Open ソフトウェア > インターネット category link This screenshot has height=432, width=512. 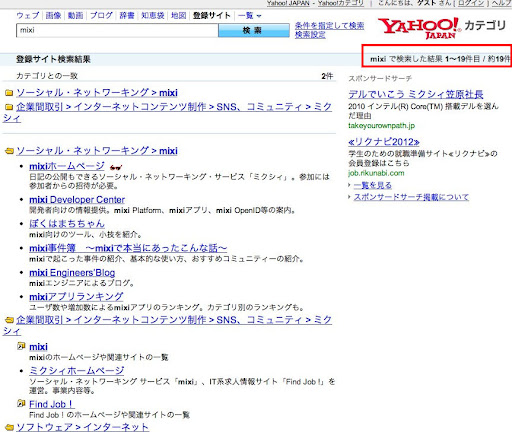point(82,427)
